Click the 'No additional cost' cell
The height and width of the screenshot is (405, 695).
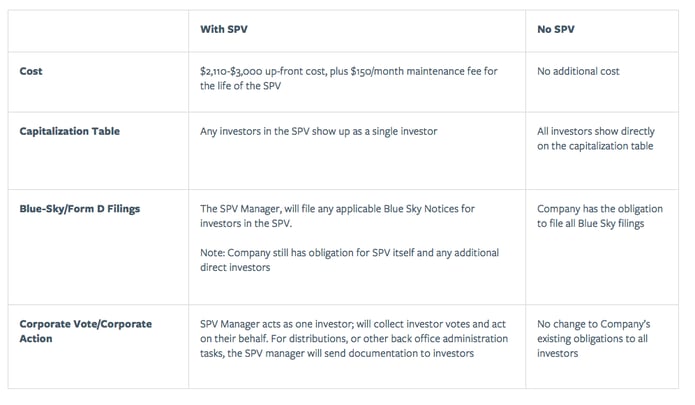pos(578,71)
